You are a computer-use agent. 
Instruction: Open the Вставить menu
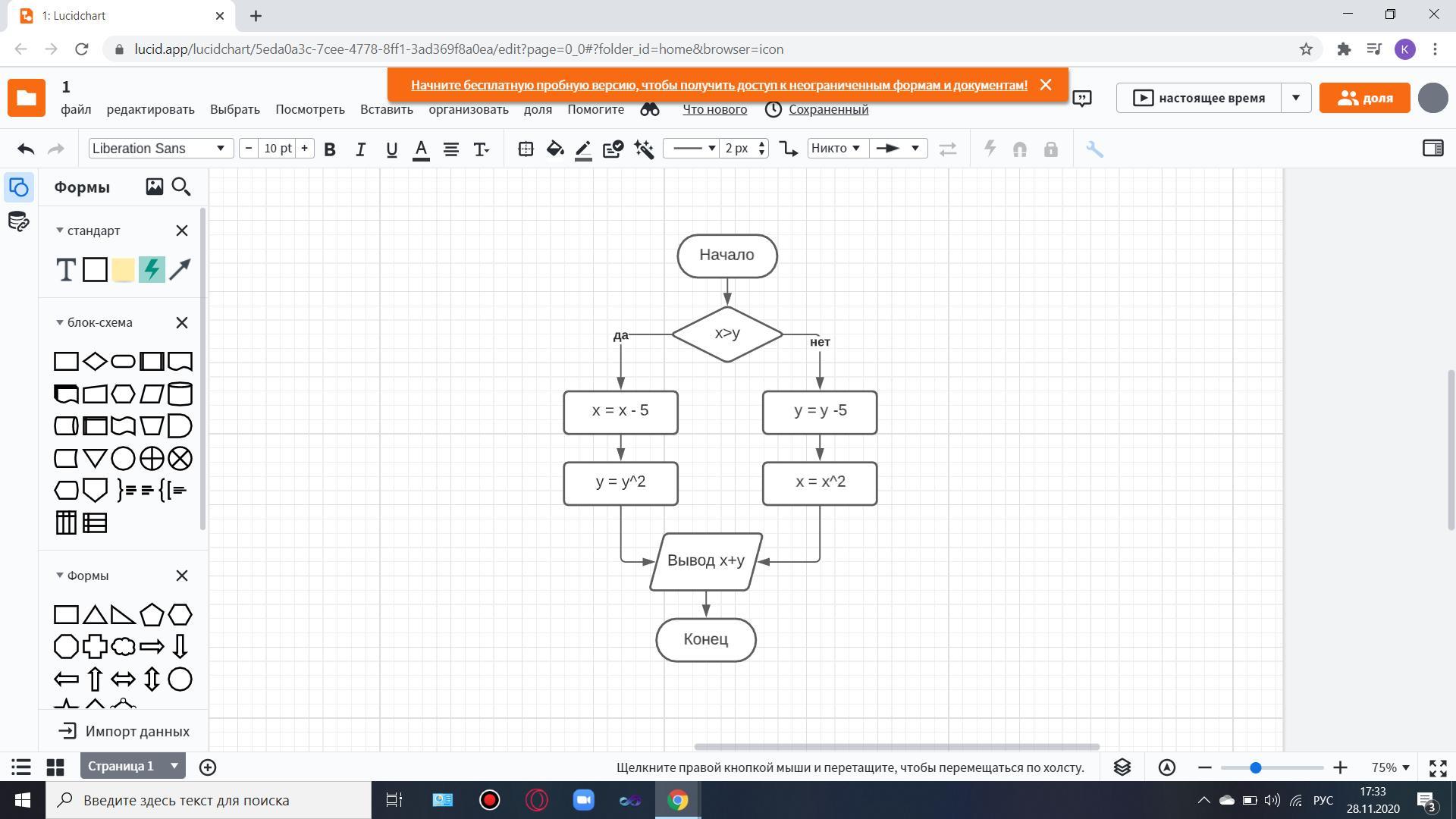pyautogui.click(x=386, y=109)
